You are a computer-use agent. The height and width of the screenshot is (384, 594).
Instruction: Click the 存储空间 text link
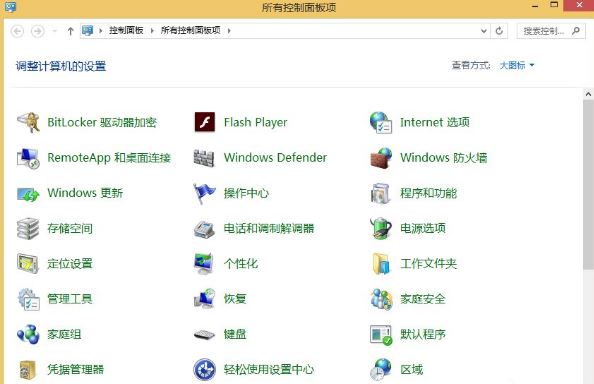pos(70,228)
